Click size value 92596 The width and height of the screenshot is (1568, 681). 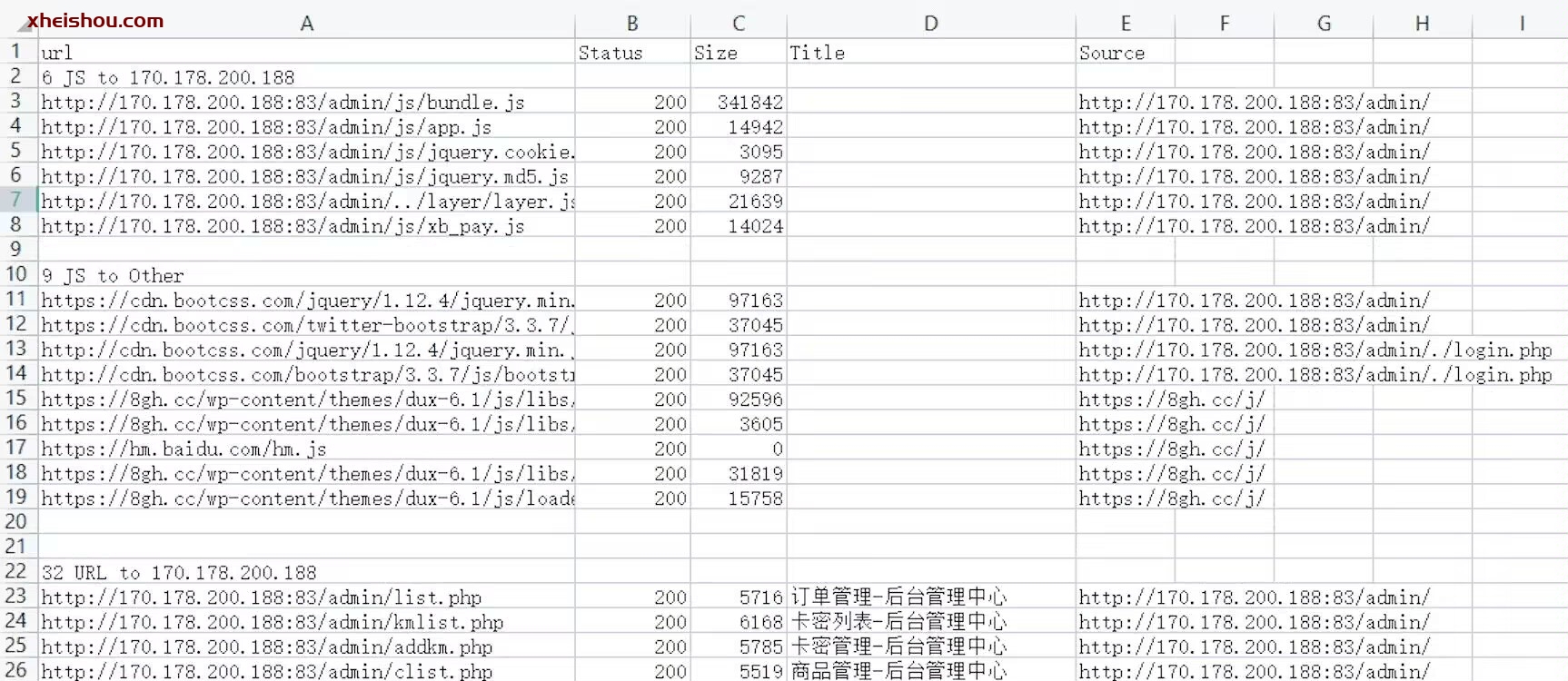click(x=739, y=399)
